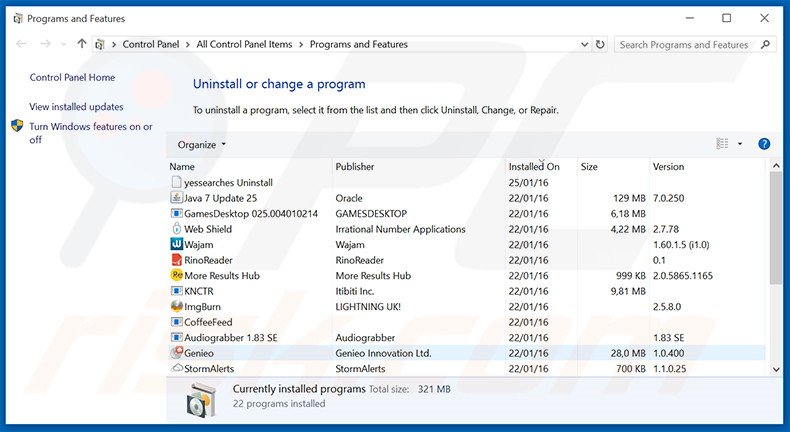Image resolution: width=790 pixels, height=432 pixels.
Task: Select the Web Shield entry name
Action: coord(208,229)
